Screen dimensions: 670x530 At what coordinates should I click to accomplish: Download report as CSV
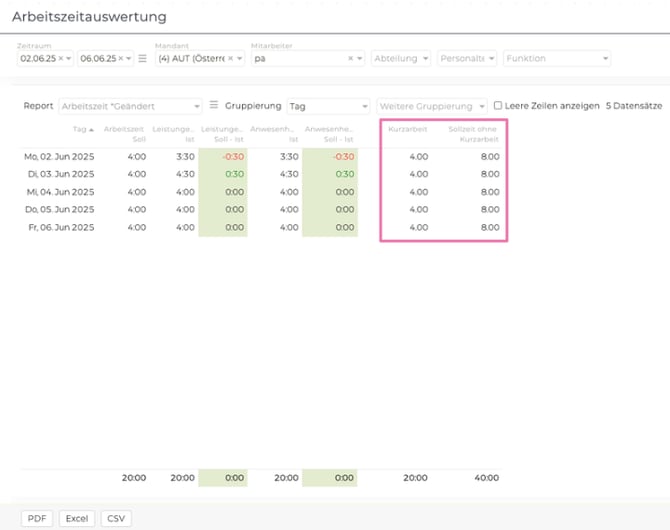(116, 518)
